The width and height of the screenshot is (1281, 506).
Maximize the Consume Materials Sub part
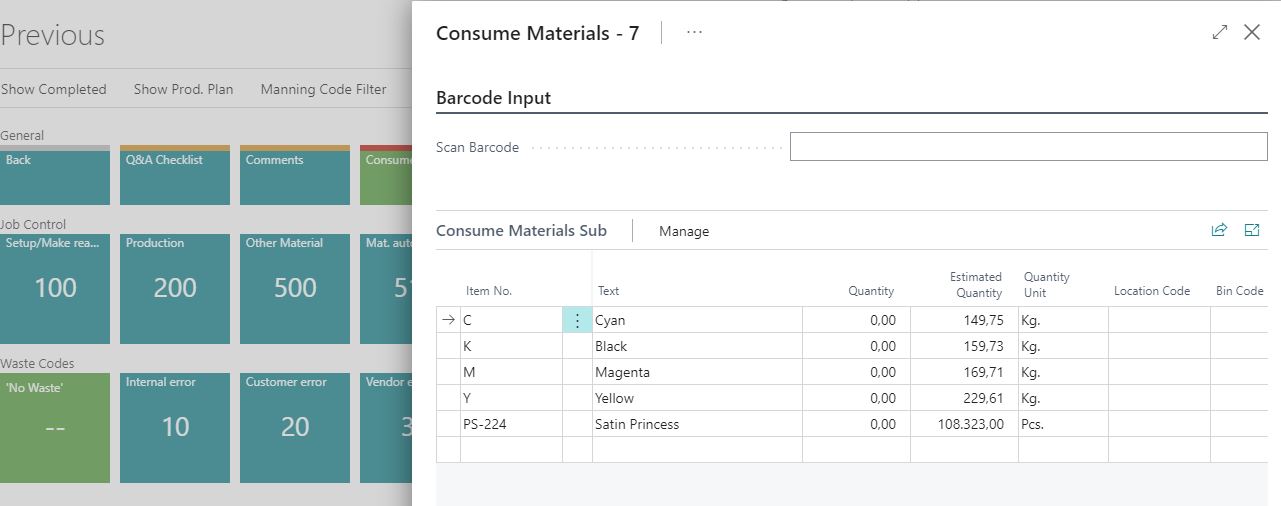[x=1251, y=230]
